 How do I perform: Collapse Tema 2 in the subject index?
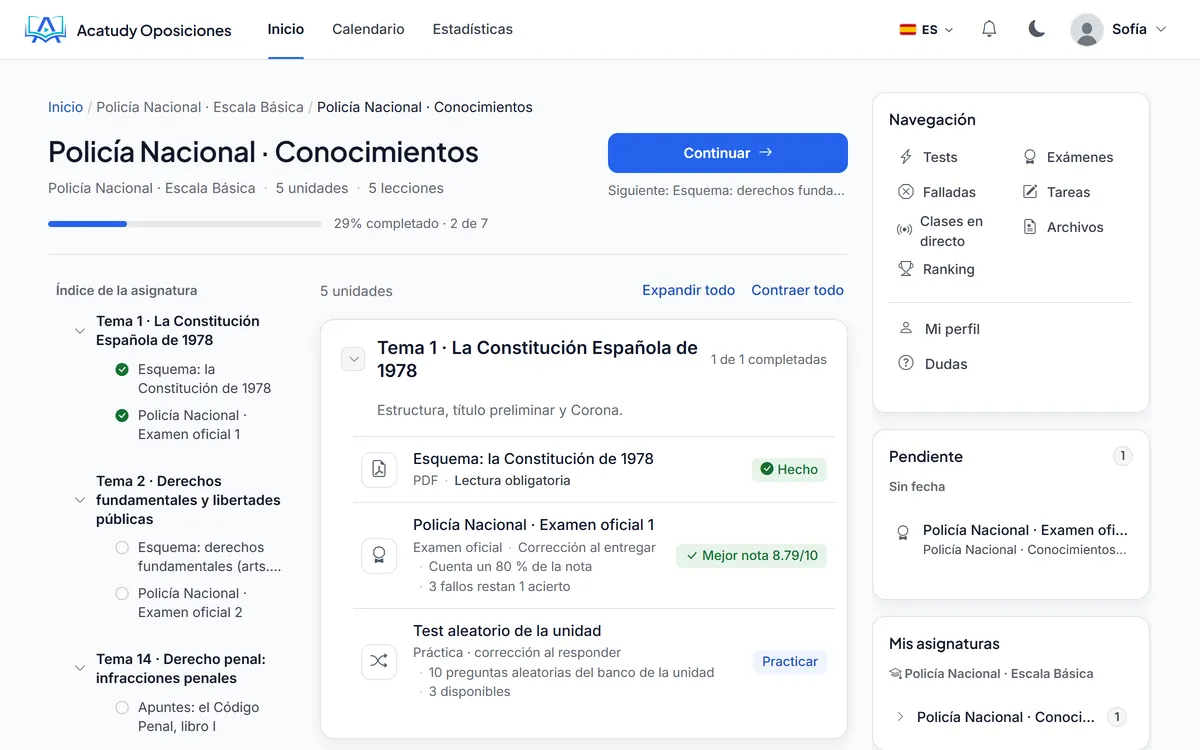[x=80, y=500]
